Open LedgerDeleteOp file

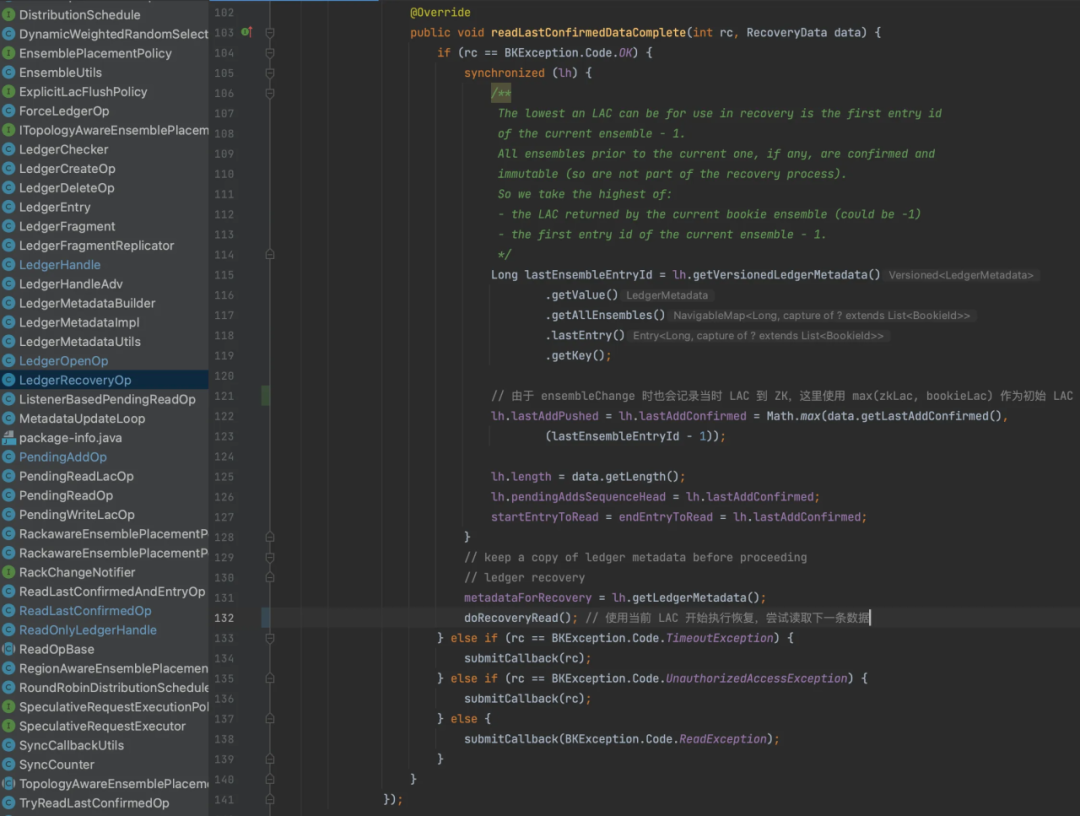click(x=66, y=188)
